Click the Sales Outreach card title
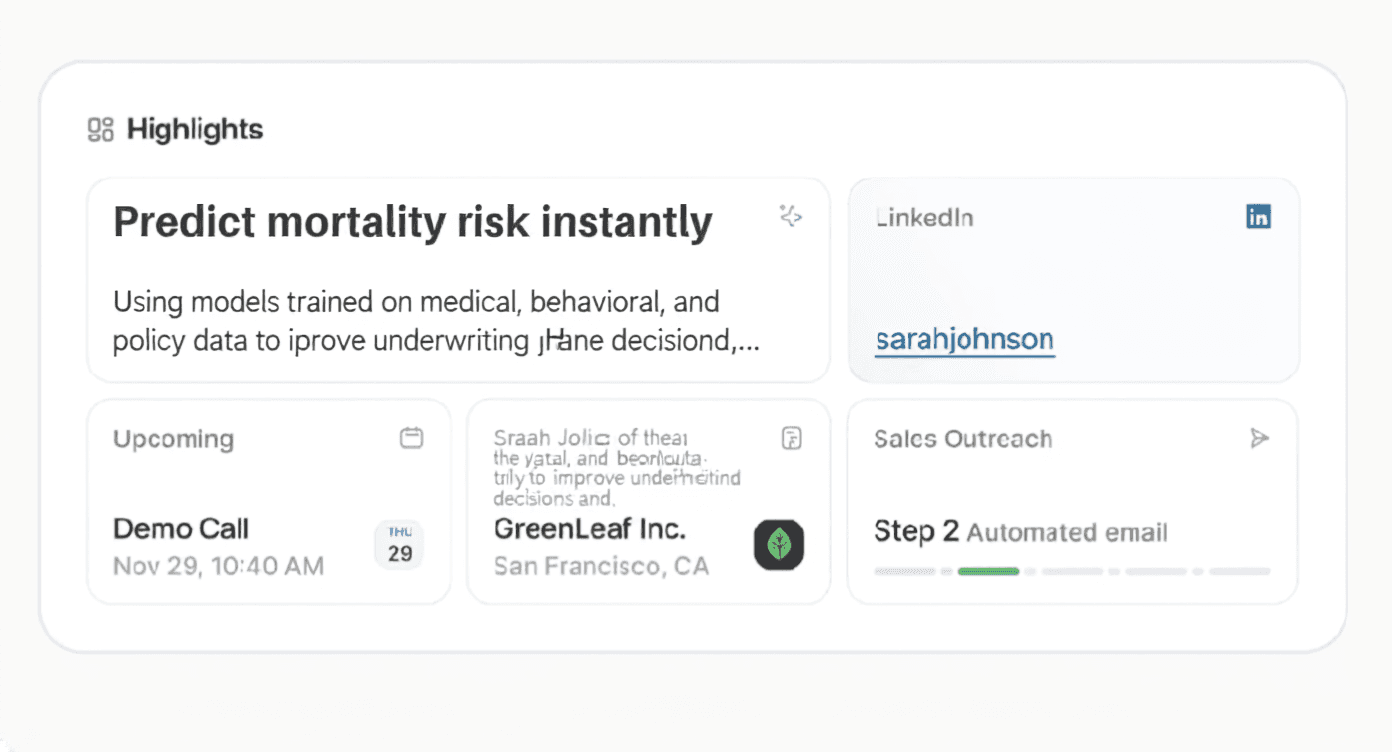Screen dimensions: 1392x752 [x=962, y=439]
